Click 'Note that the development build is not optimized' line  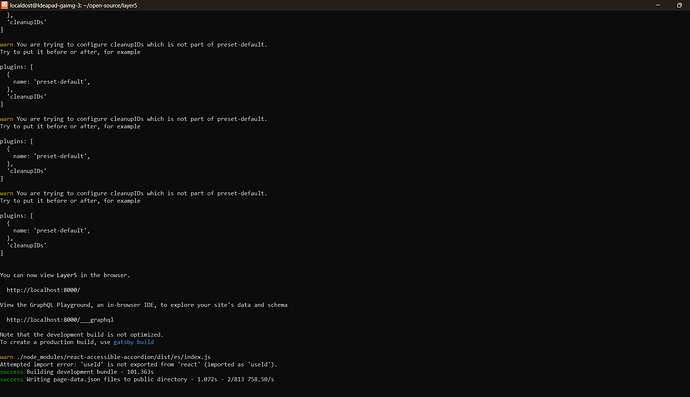[82, 335]
